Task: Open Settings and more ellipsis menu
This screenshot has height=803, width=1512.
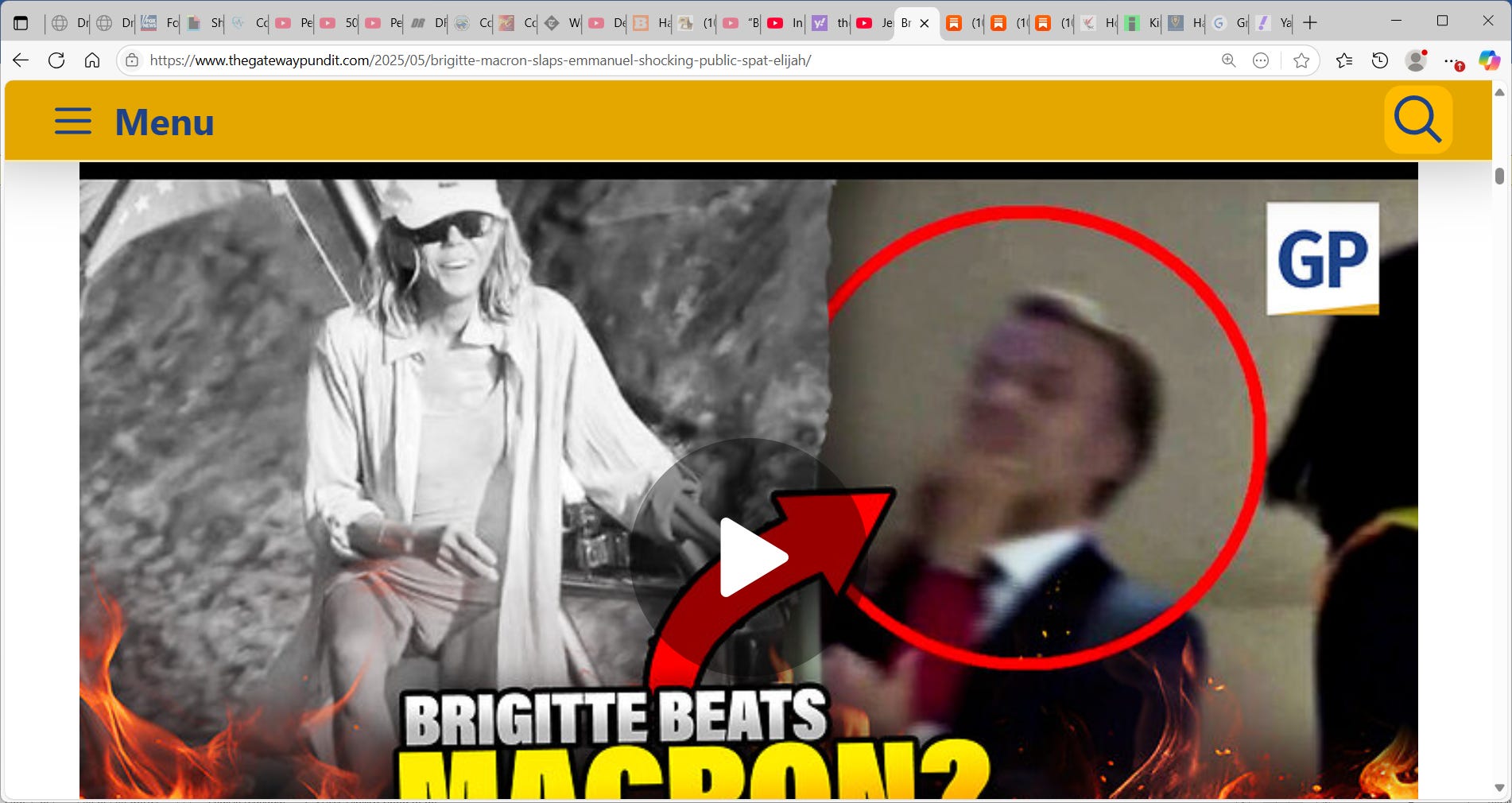Action: 1452,60
